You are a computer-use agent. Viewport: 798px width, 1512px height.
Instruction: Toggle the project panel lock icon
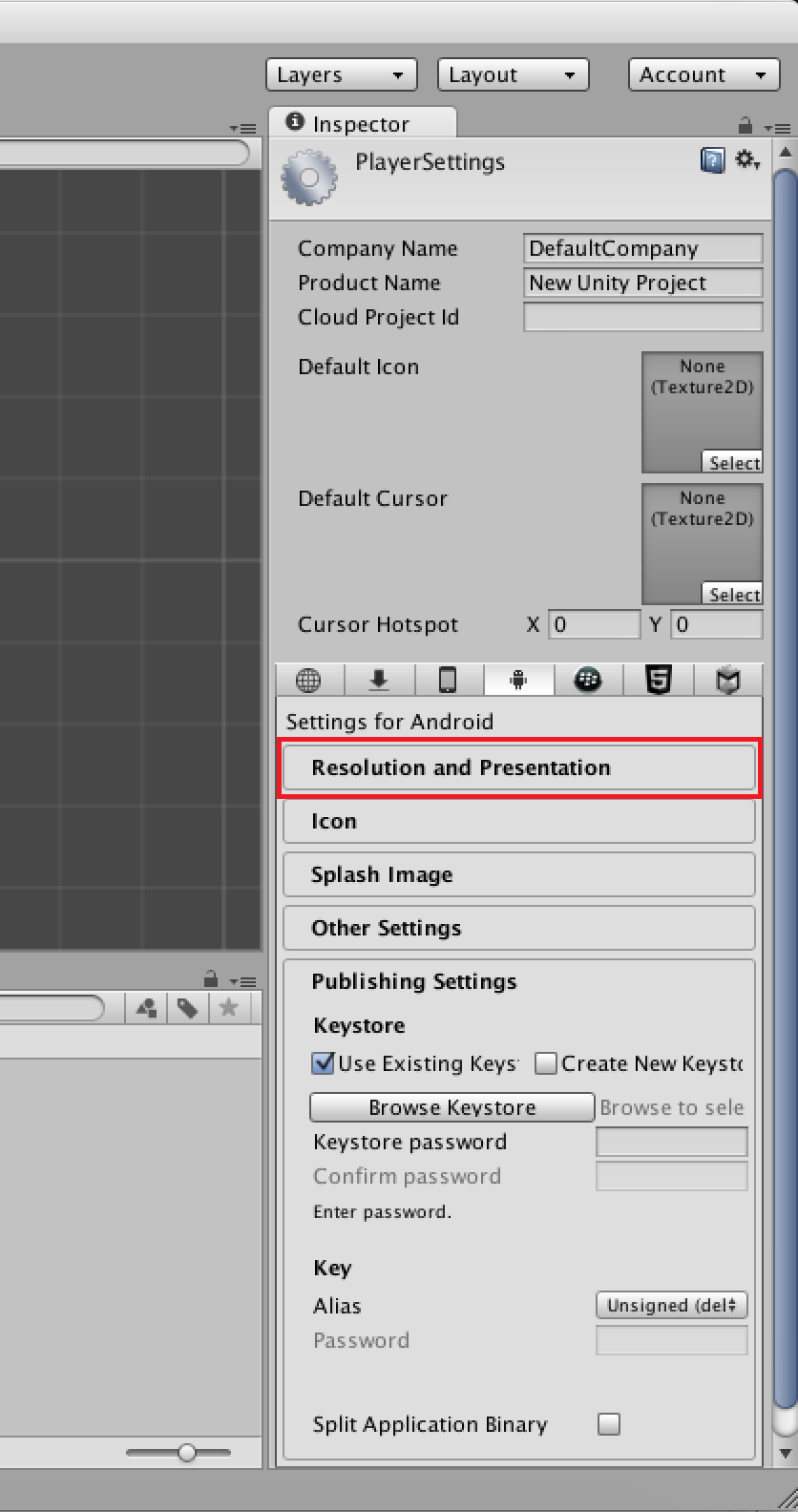[x=211, y=978]
